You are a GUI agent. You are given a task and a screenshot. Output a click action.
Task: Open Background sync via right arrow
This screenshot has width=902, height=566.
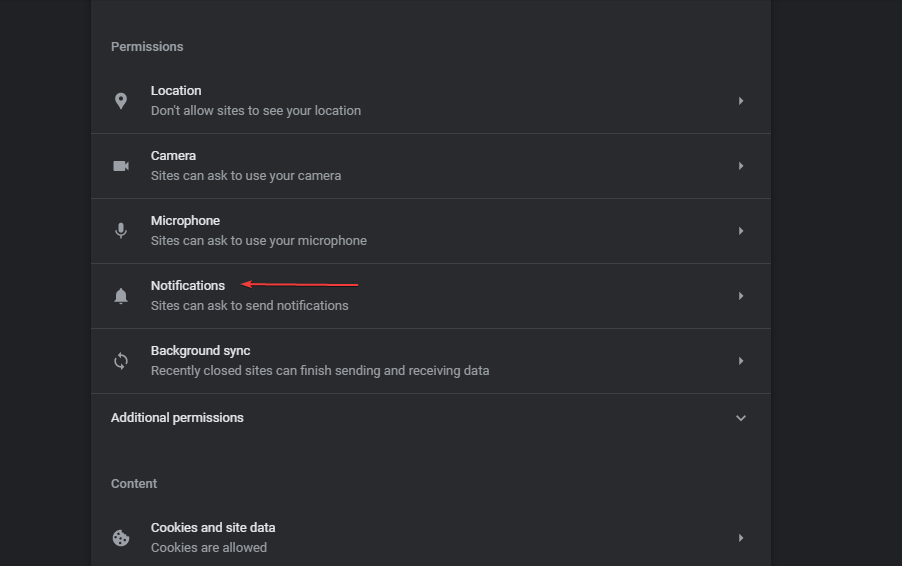click(x=741, y=361)
